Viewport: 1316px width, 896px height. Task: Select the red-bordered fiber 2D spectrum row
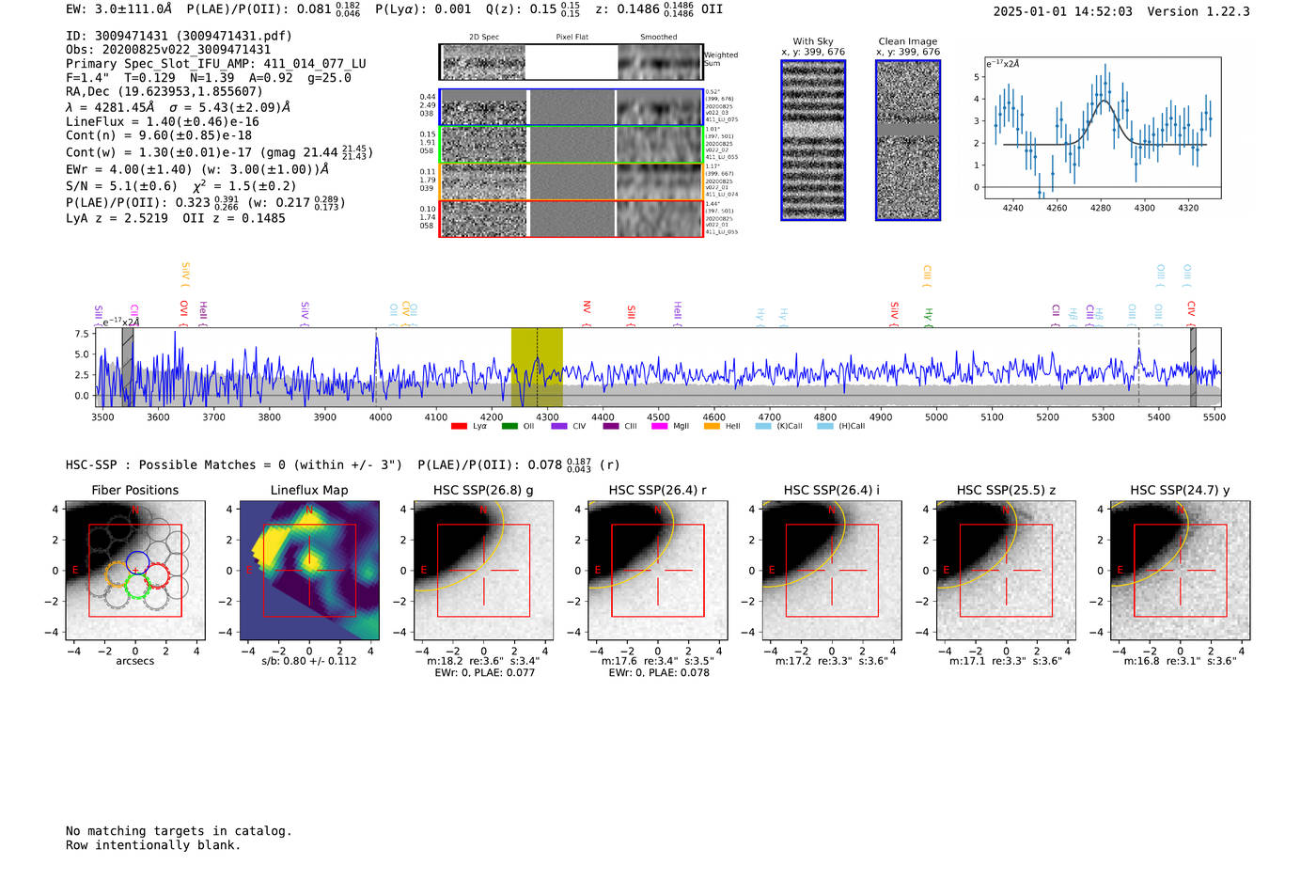click(571, 218)
